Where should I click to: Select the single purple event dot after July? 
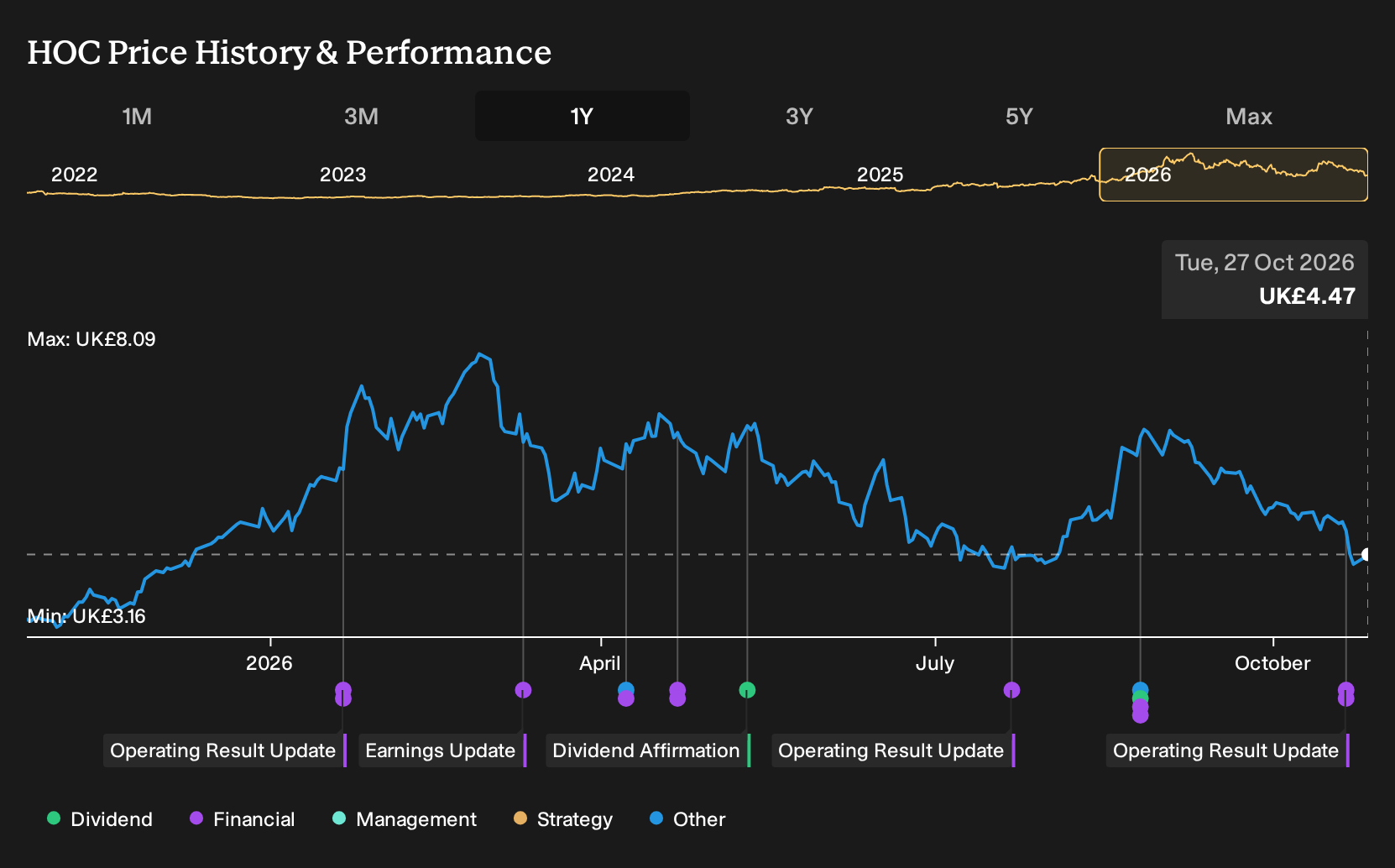tap(1011, 690)
